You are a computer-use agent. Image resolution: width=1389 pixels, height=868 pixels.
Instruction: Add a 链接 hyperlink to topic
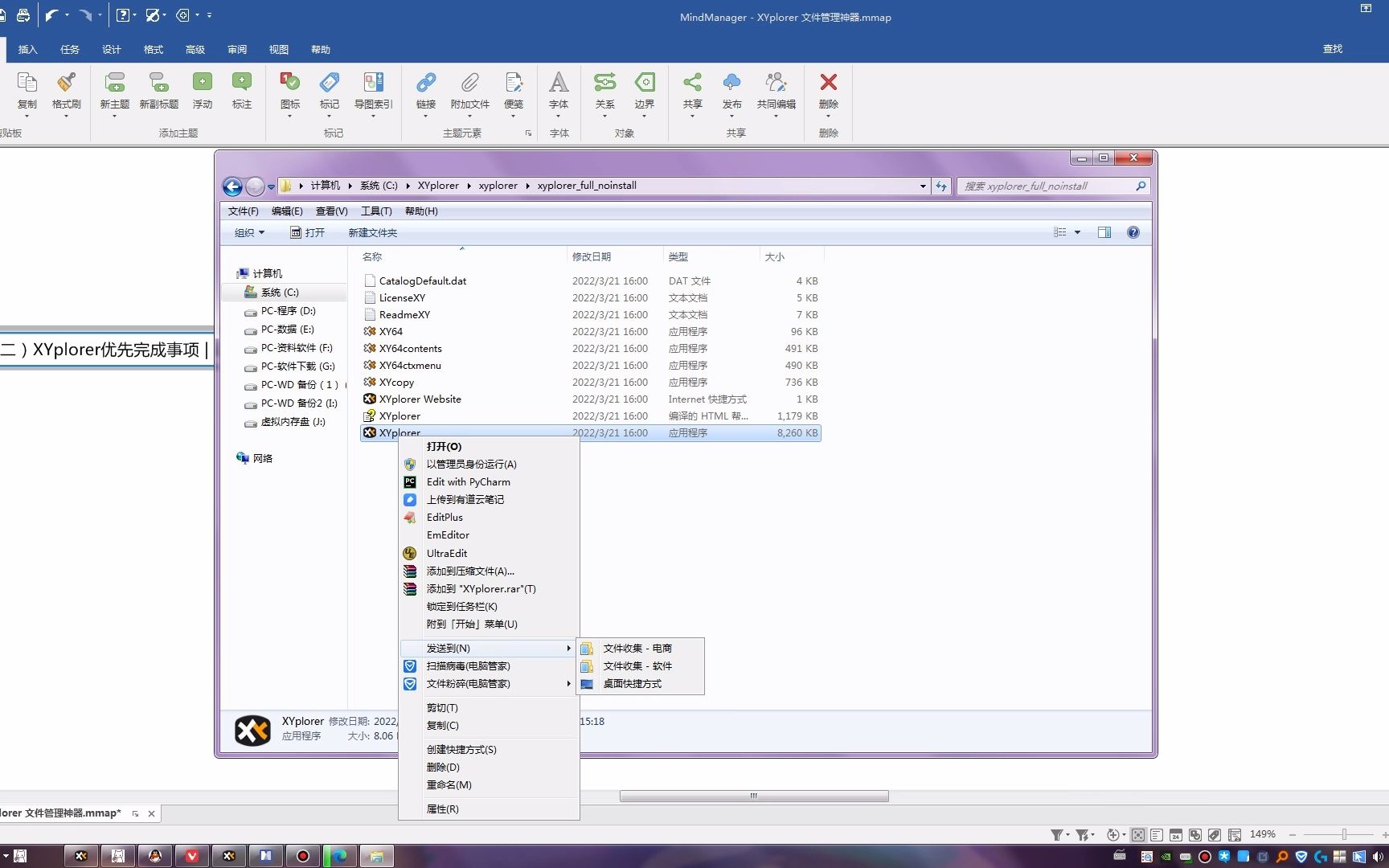[x=426, y=83]
